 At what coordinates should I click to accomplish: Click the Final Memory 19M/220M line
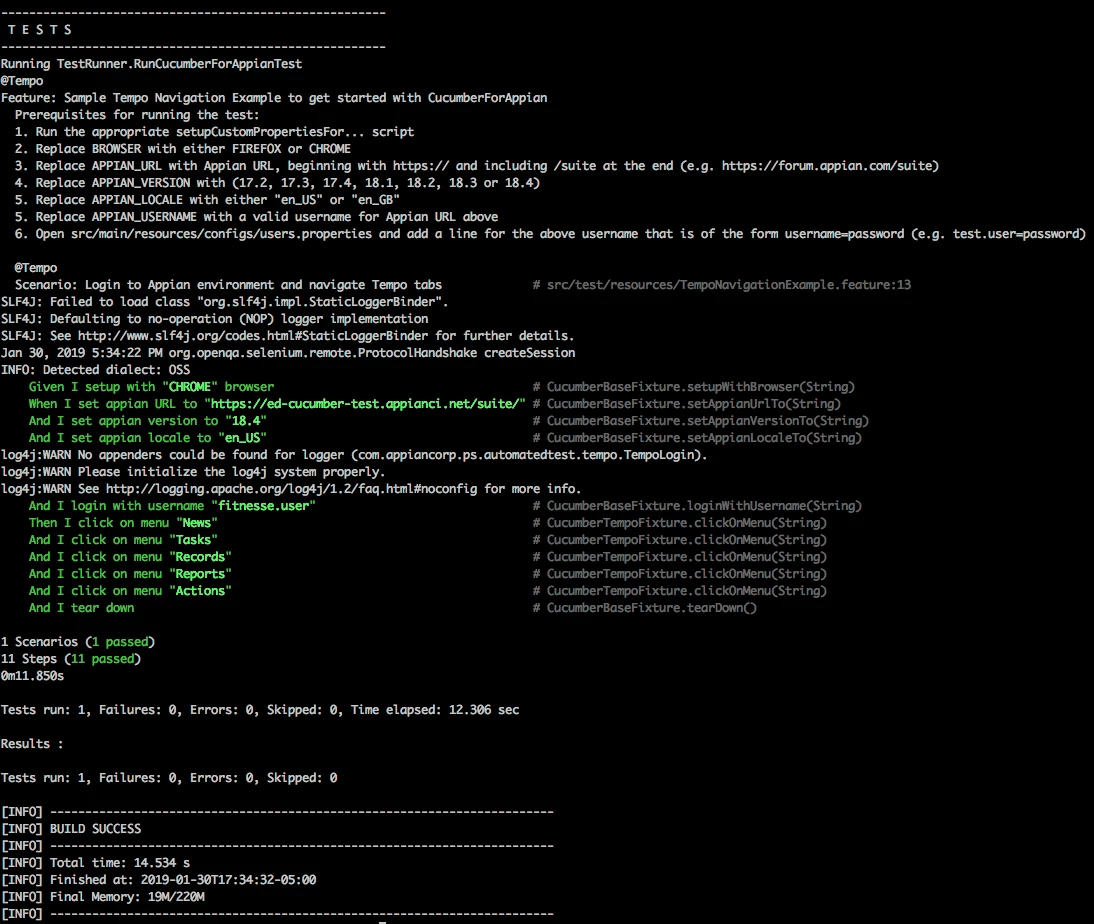coord(103,897)
